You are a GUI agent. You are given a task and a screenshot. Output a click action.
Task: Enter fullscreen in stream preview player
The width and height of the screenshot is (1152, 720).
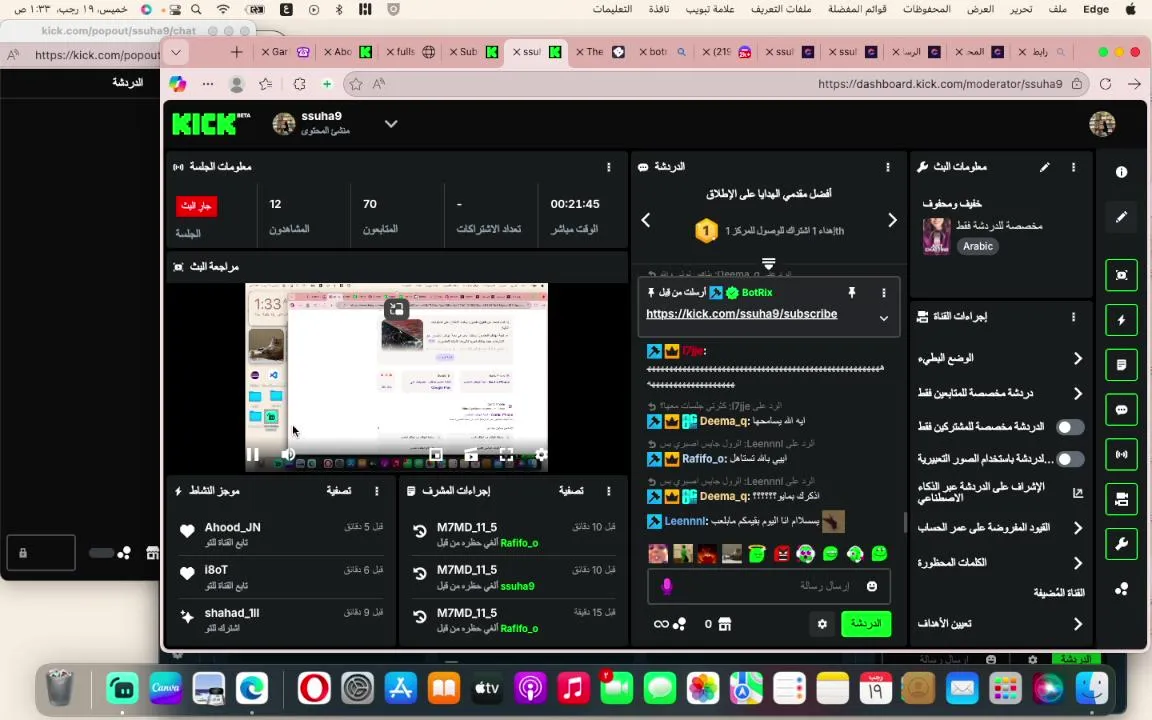pos(506,455)
